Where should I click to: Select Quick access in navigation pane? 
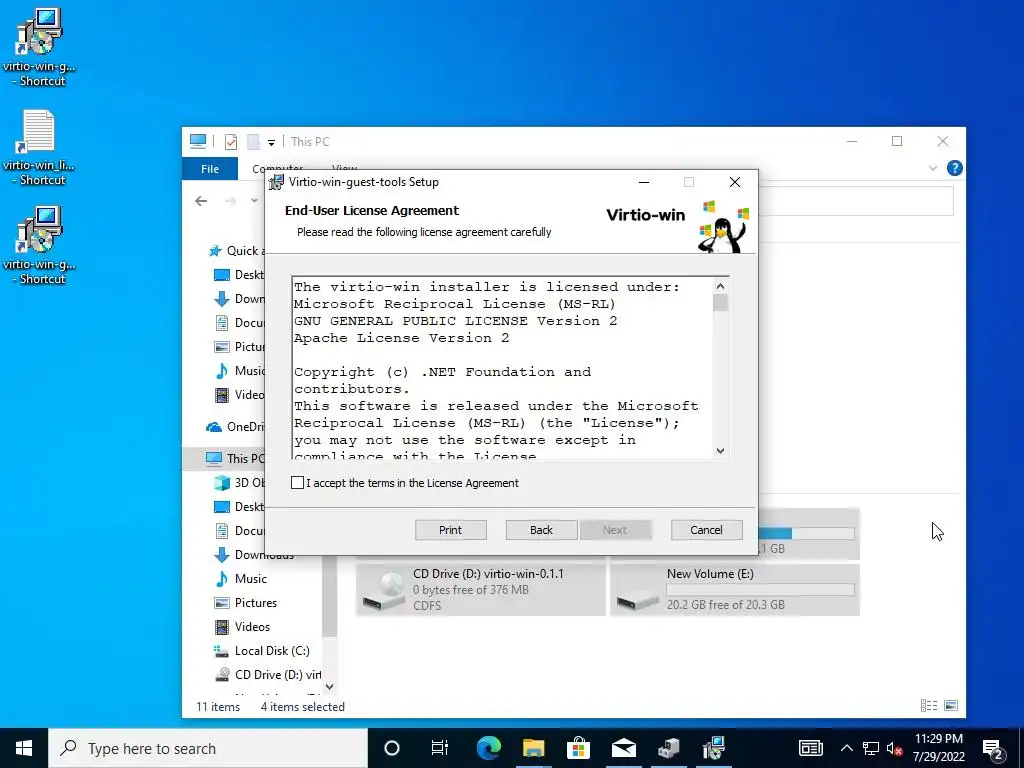(x=236, y=251)
